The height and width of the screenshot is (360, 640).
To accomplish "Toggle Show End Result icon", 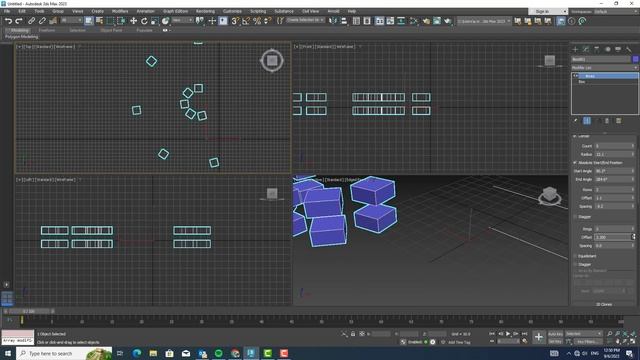I will [x=587, y=121].
